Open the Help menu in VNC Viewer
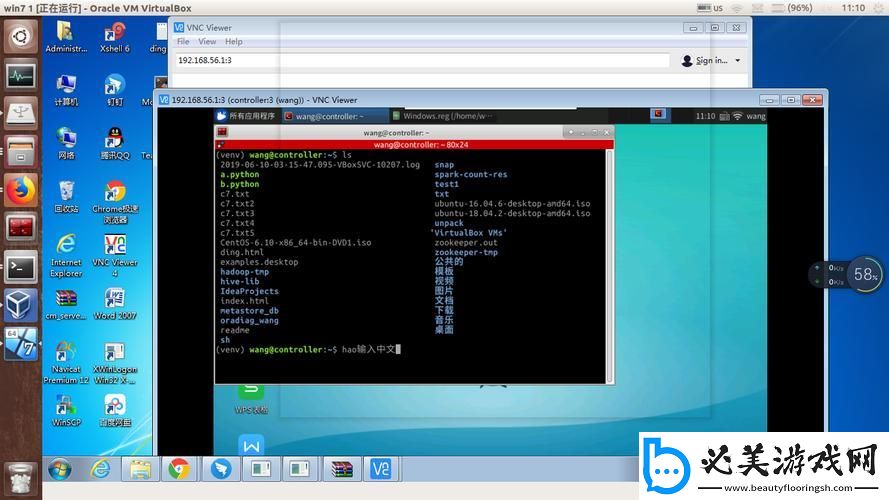Viewport: 889px width, 500px height. click(233, 42)
